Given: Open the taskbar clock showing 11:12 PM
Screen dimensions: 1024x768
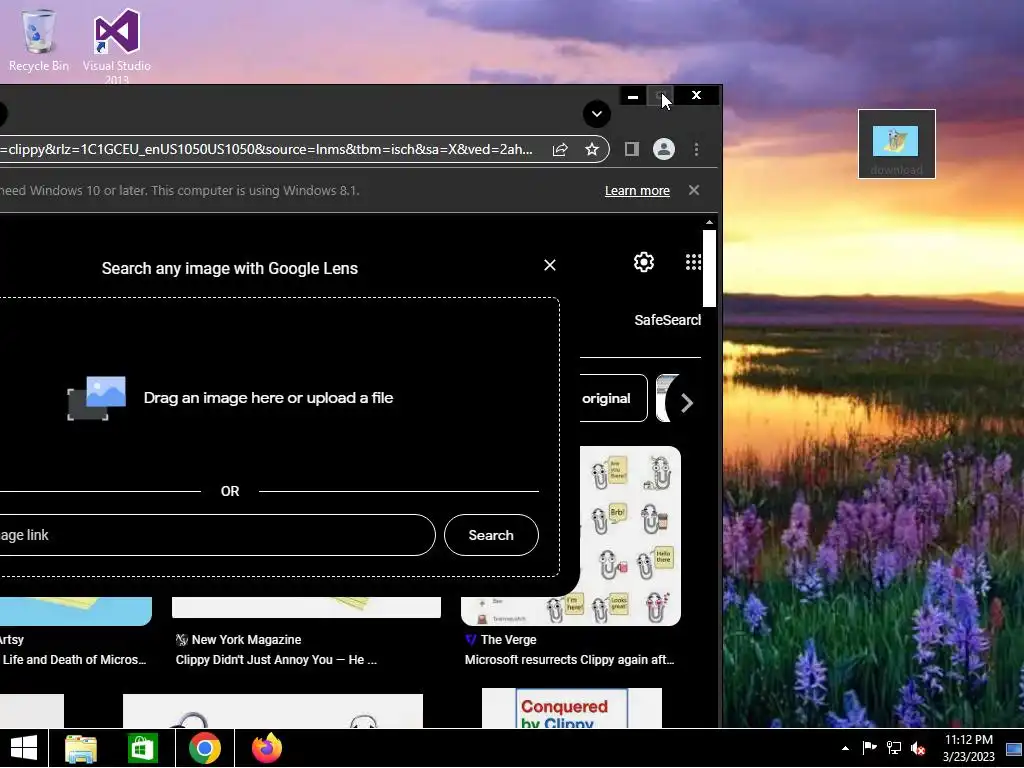Looking at the screenshot, I should [968, 748].
